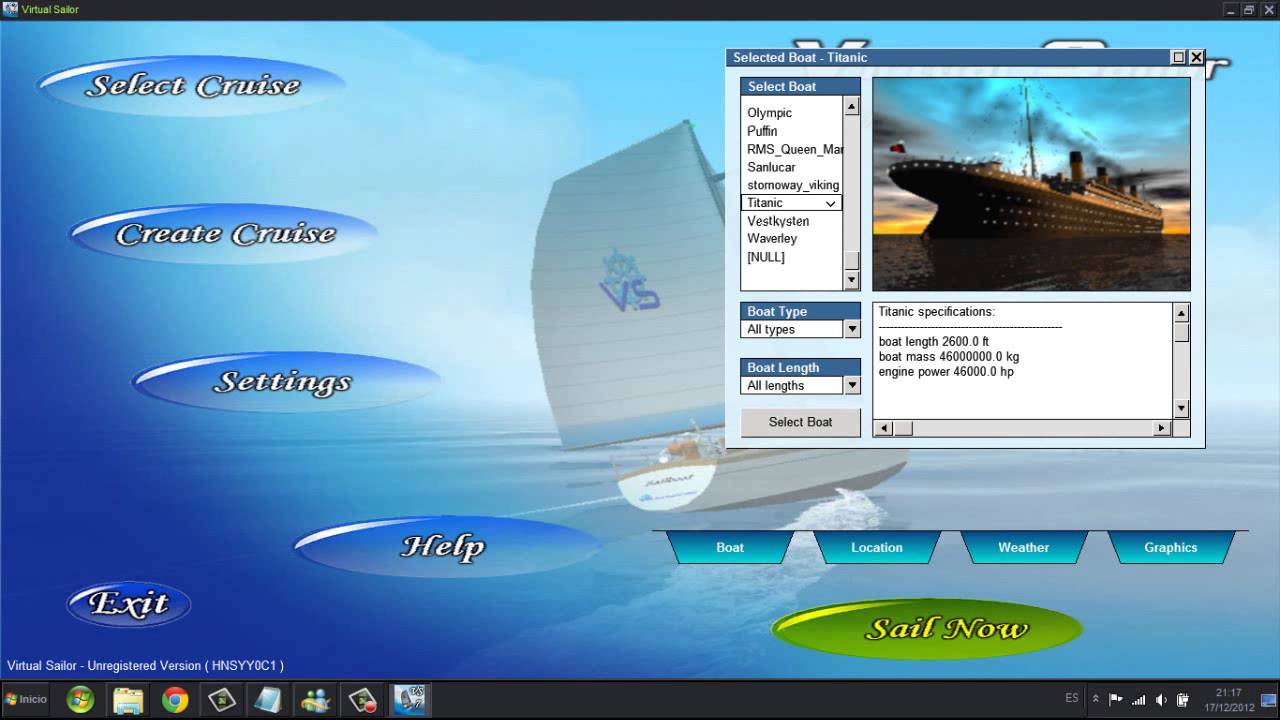Switch to the Boat tab
This screenshot has width=1280, height=720.
pyautogui.click(x=730, y=547)
